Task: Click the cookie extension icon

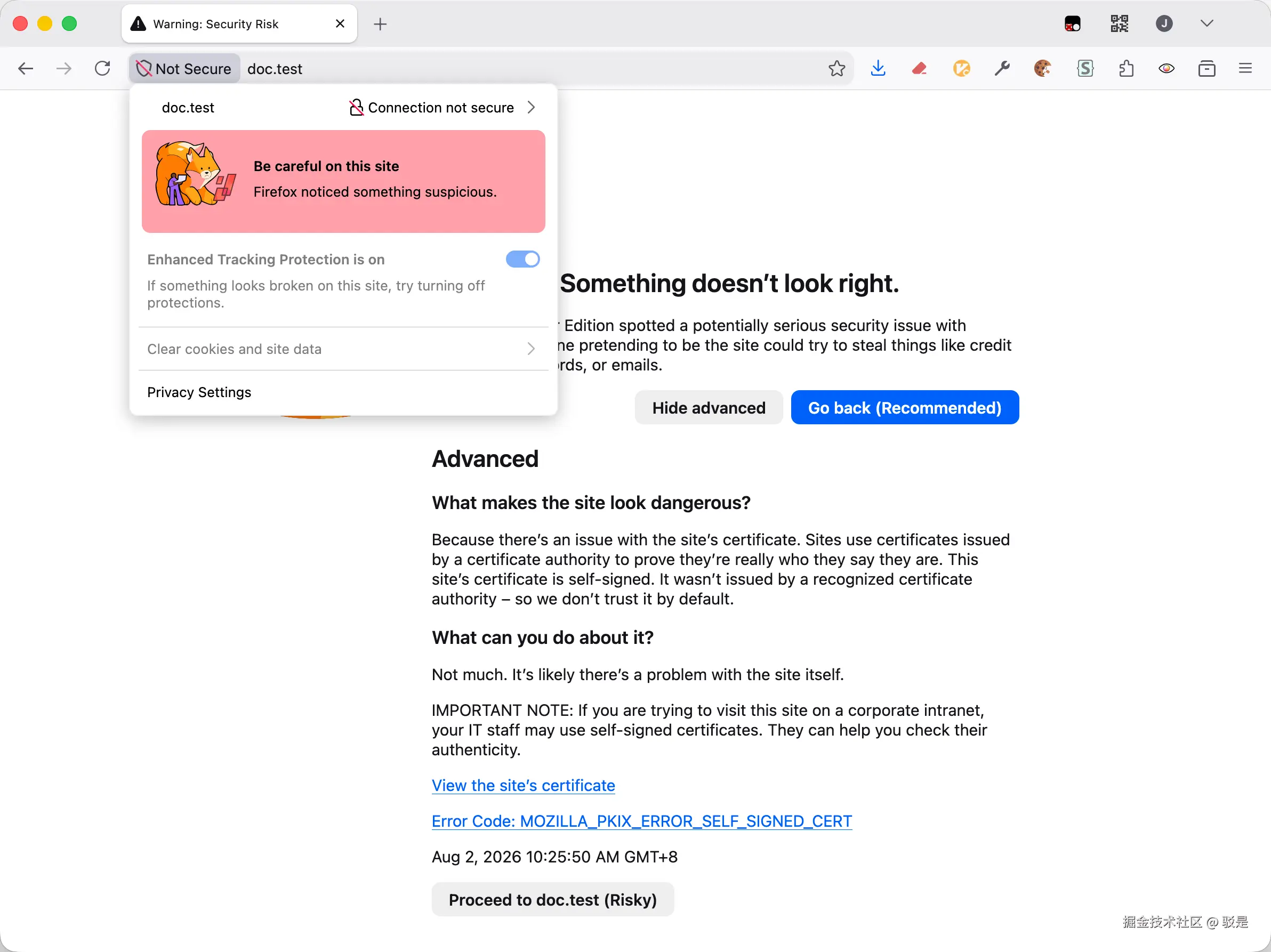Action: tap(1042, 68)
